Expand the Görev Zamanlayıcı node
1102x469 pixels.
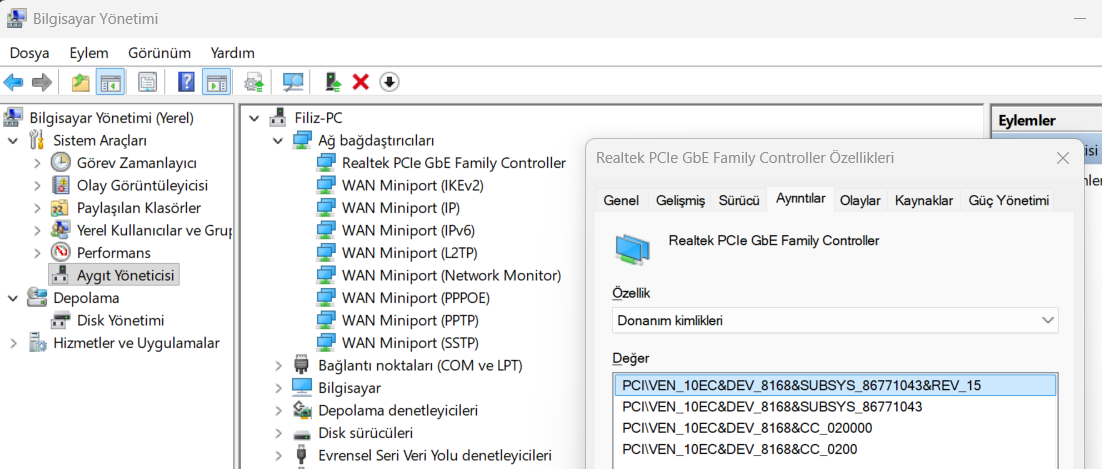click(x=37, y=163)
